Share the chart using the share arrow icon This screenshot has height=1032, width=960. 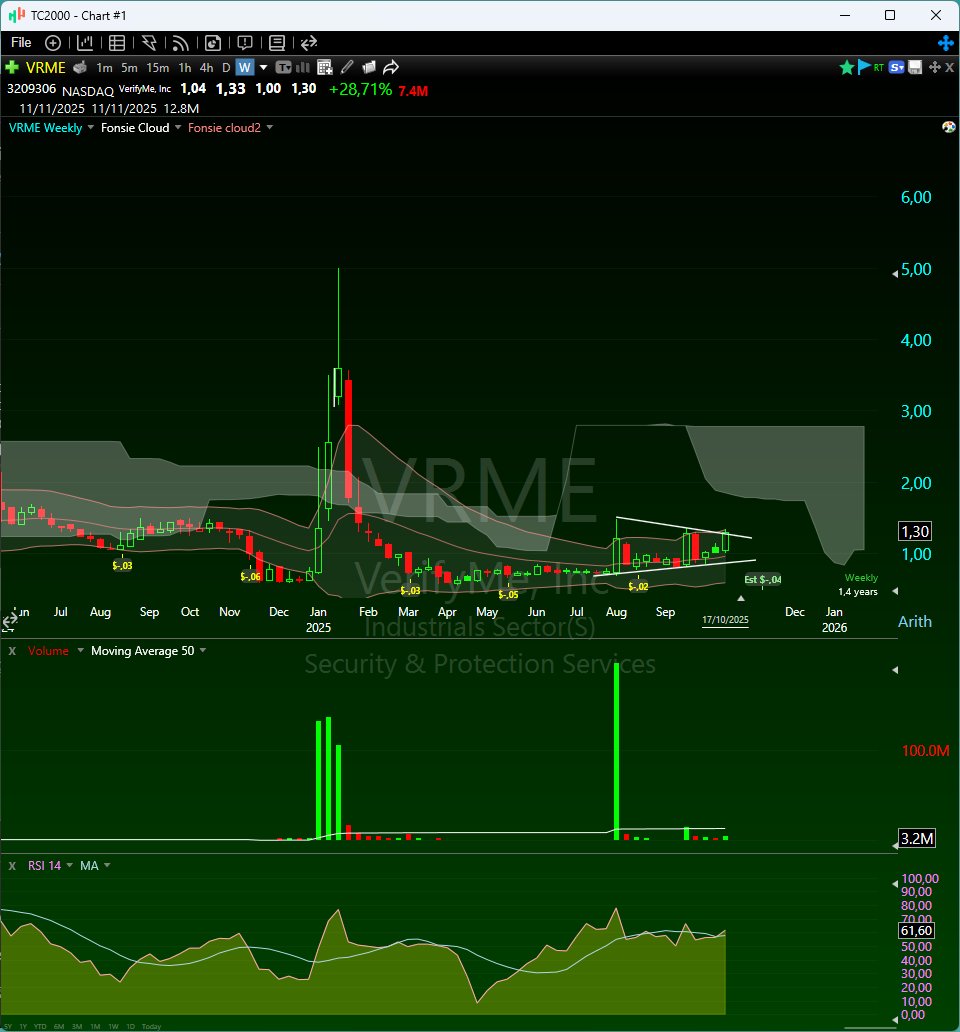click(391, 66)
